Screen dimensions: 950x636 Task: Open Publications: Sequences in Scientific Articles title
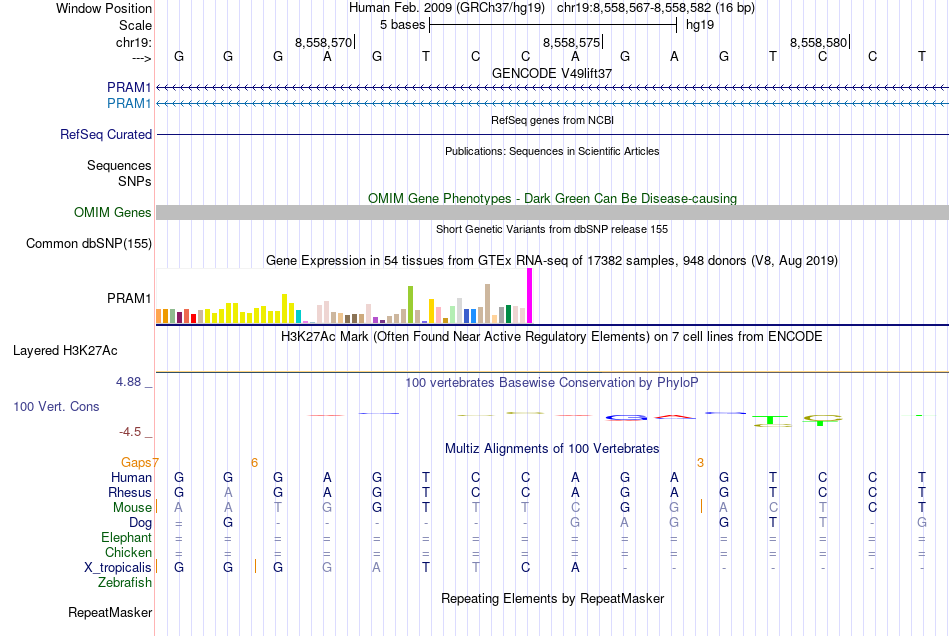click(552, 151)
